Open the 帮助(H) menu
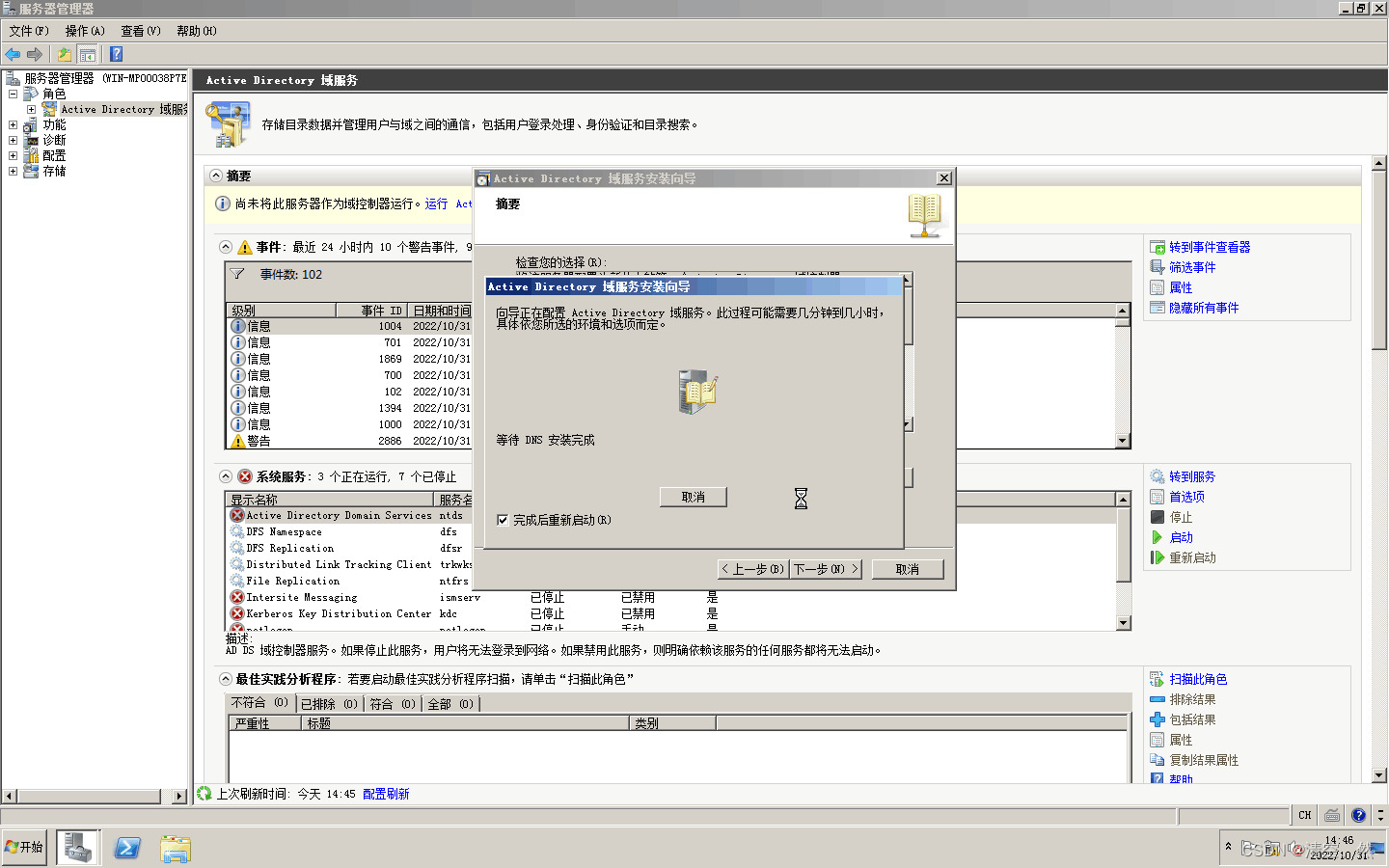The width and height of the screenshot is (1389, 868). (x=197, y=31)
